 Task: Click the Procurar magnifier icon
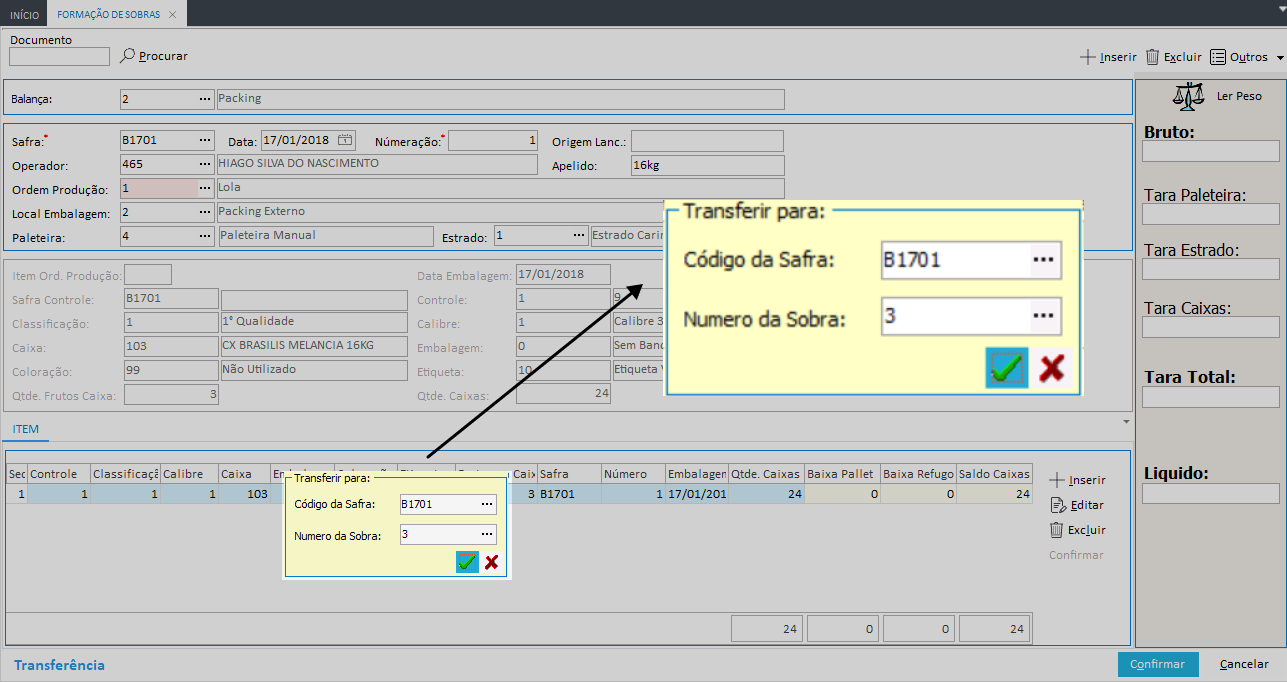(127, 56)
